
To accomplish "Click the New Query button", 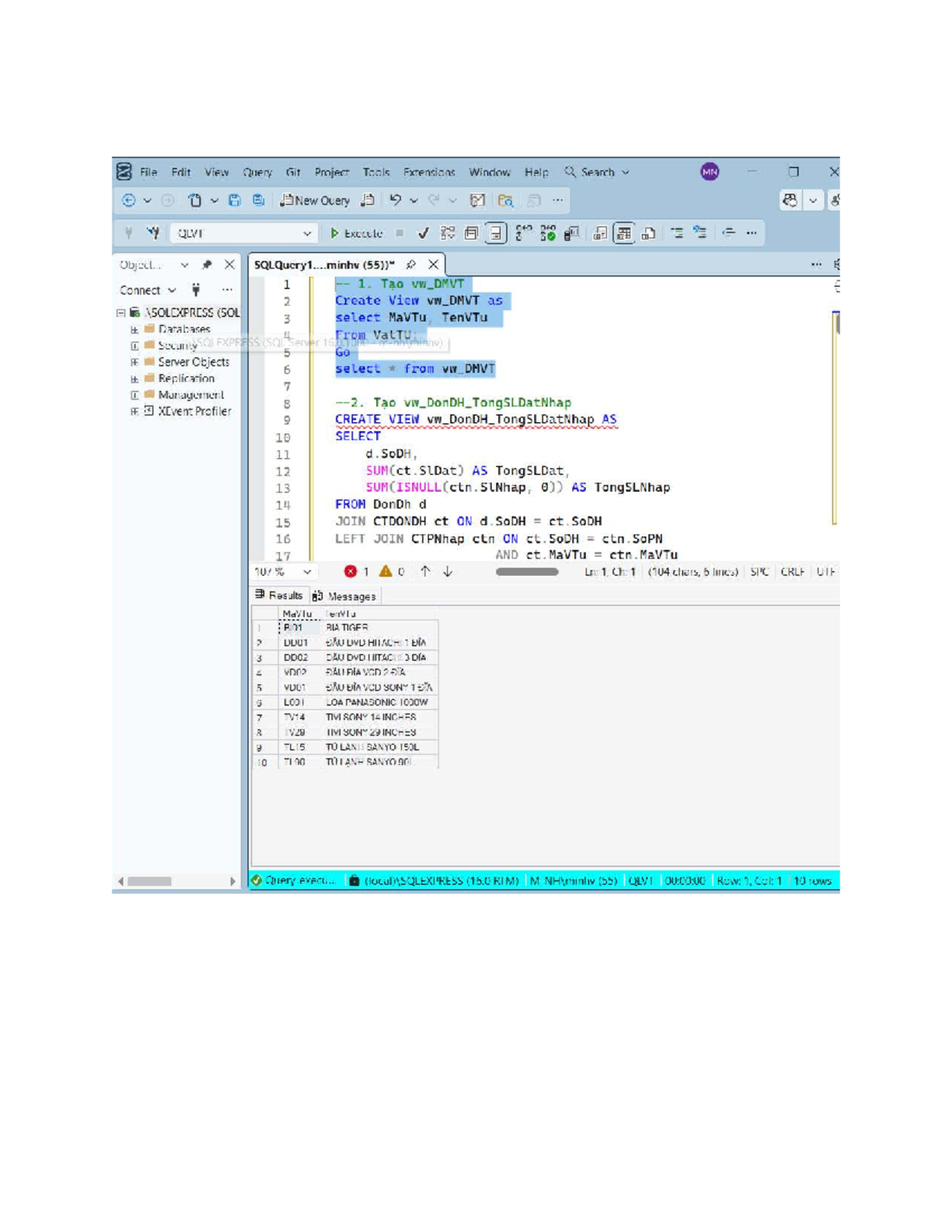I will click(315, 201).
